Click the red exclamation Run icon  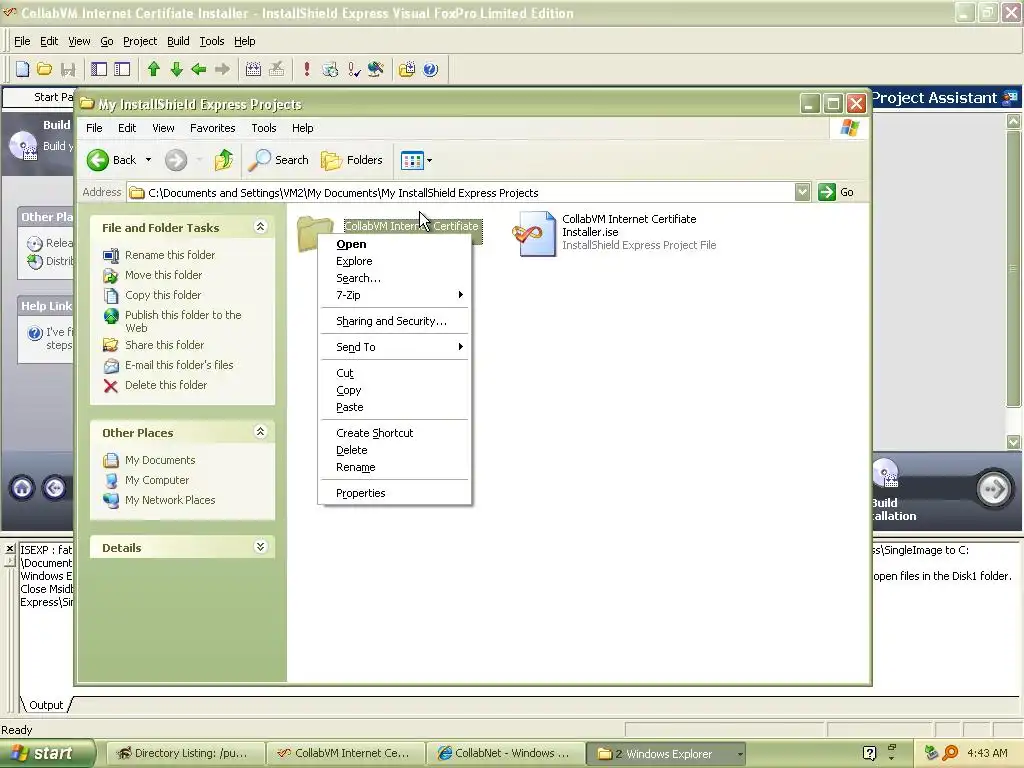click(307, 69)
